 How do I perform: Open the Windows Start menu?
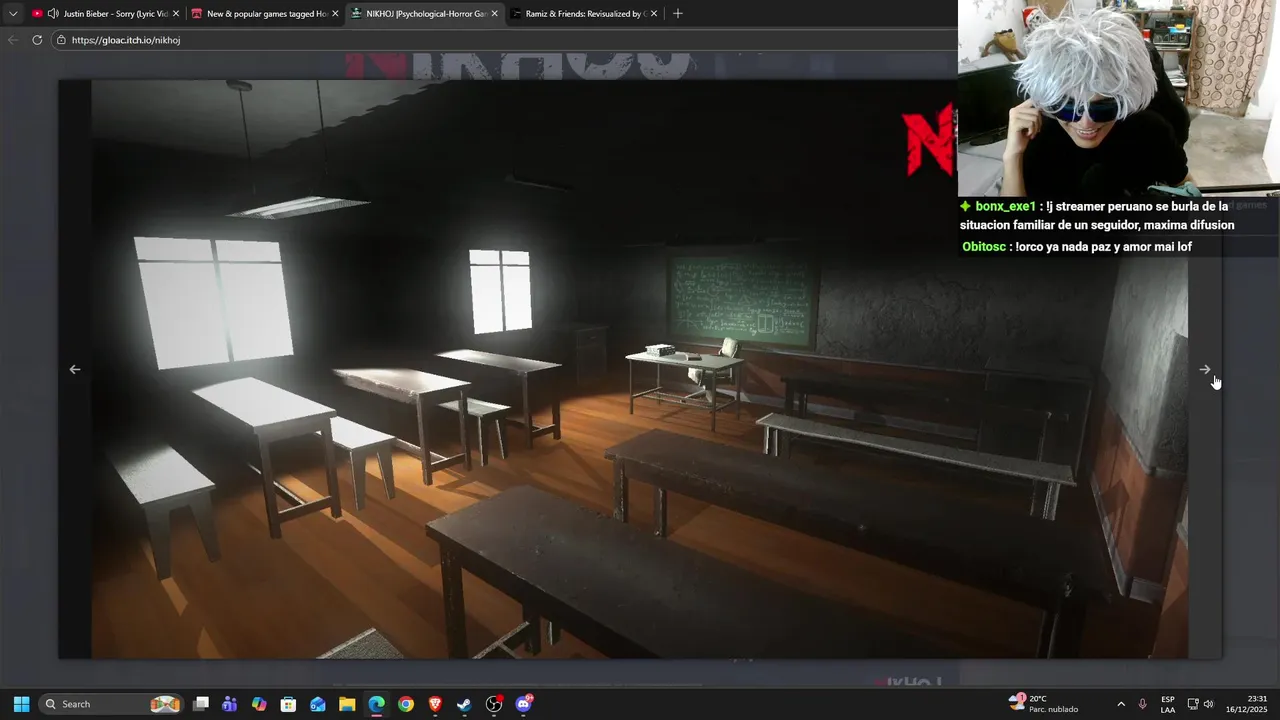(x=21, y=704)
